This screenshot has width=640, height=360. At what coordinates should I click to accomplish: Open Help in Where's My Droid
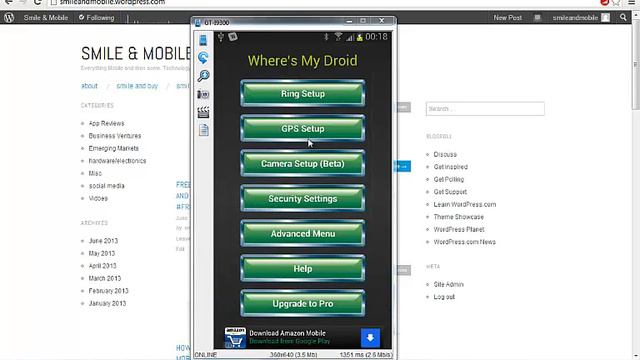point(302,269)
